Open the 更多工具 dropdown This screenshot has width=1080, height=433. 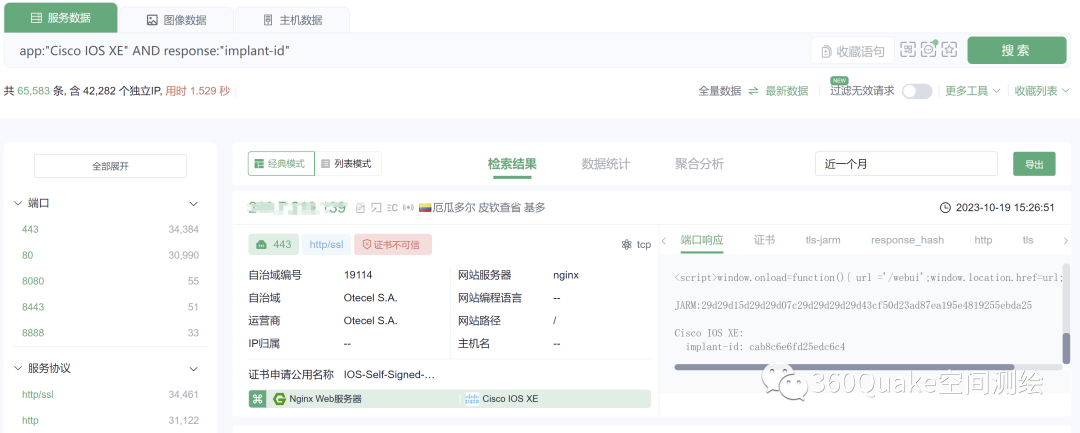click(x=973, y=91)
